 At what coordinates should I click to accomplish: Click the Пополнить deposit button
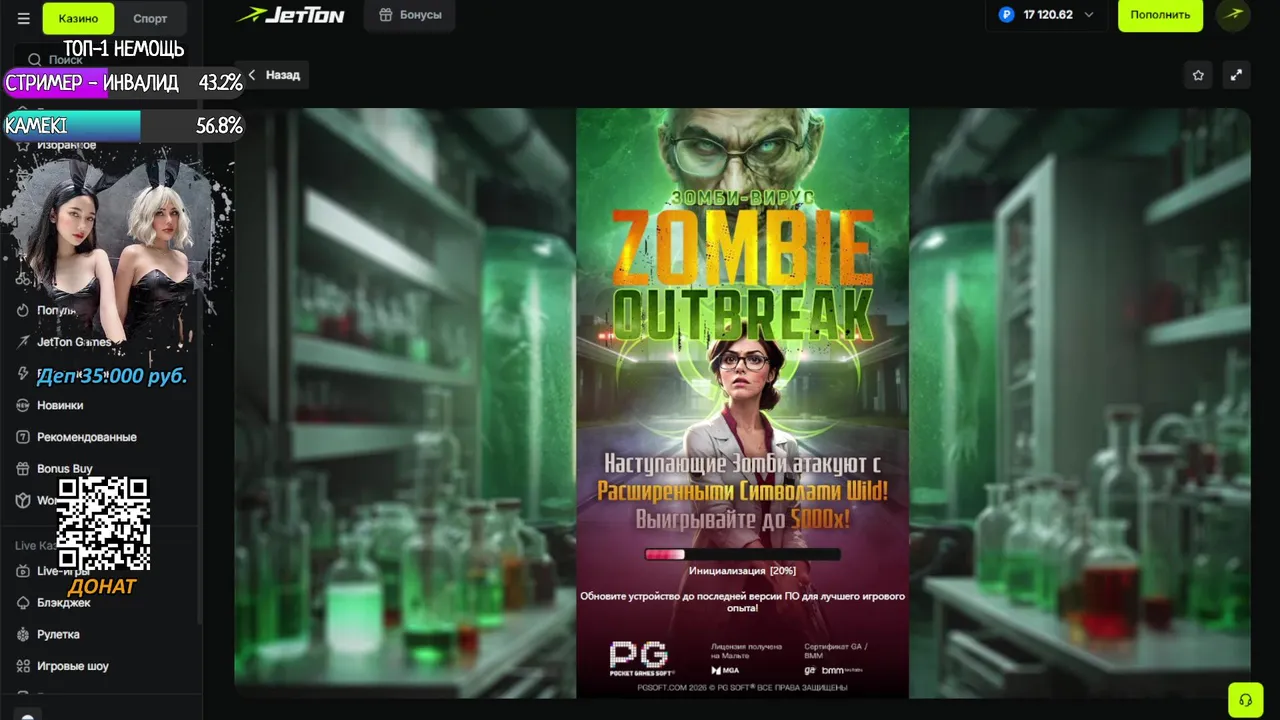pos(1160,15)
